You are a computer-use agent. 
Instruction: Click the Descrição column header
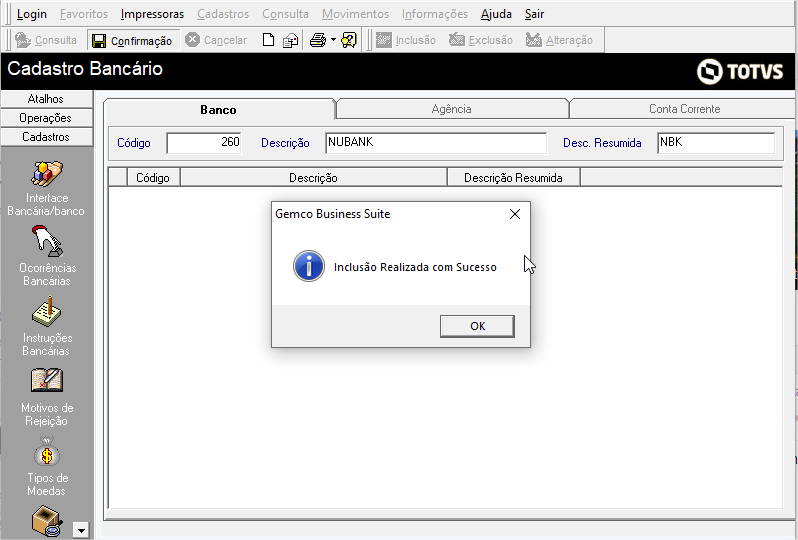[x=314, y=178]
